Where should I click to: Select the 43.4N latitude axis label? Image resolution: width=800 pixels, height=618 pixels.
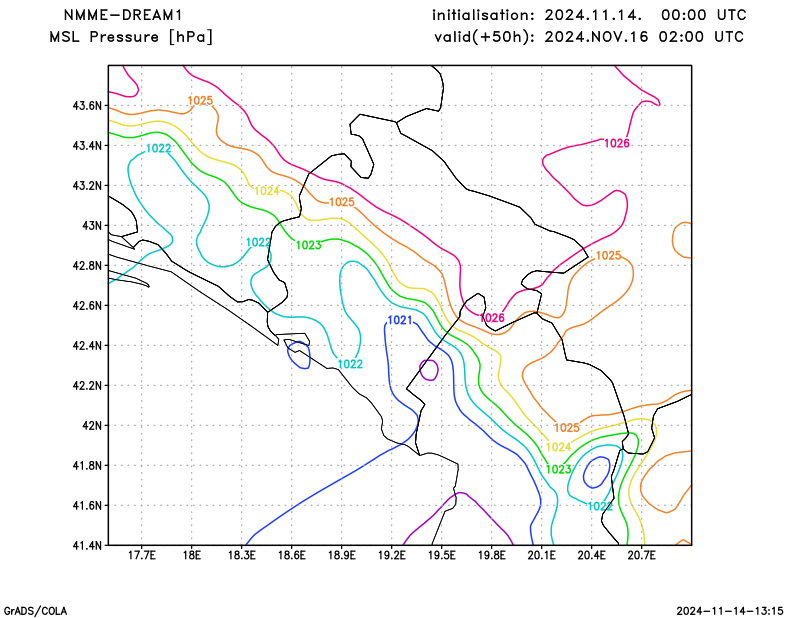(87, 145)
